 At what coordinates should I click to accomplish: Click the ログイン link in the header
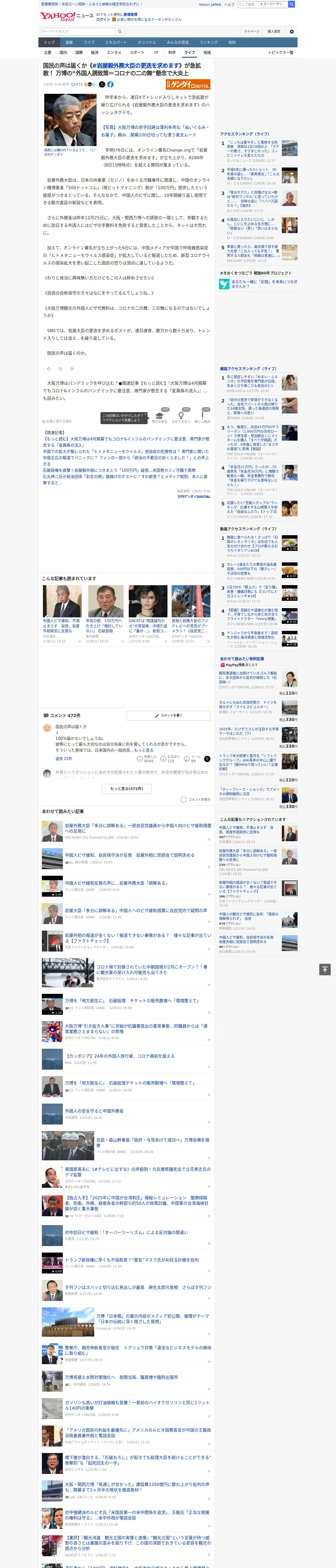103,20
